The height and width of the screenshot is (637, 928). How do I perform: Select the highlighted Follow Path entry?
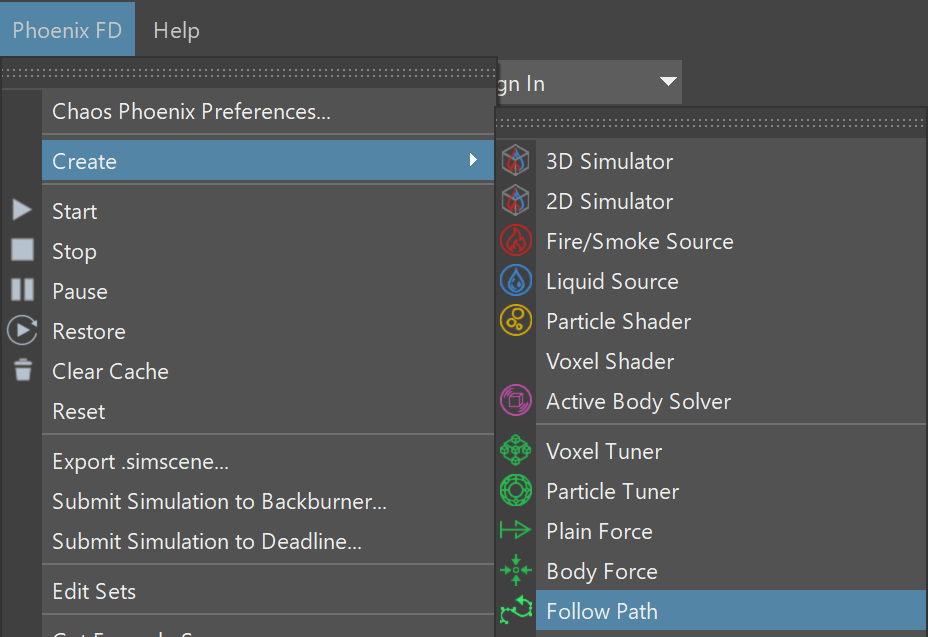(730, 610)
